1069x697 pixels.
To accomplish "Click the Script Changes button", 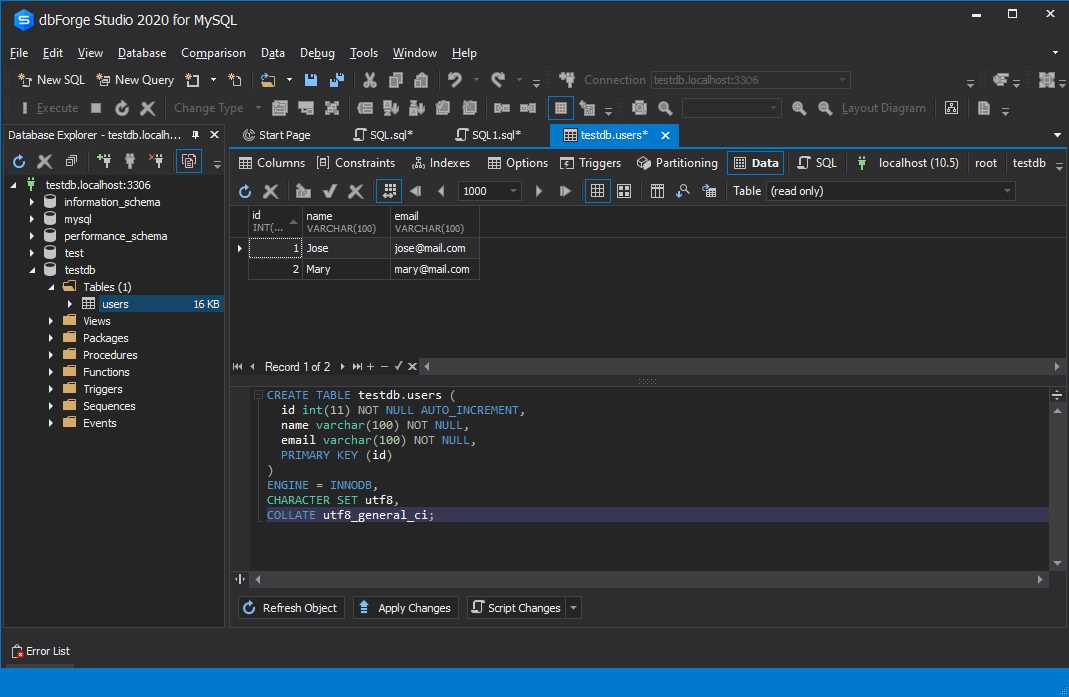I will 517,608.
